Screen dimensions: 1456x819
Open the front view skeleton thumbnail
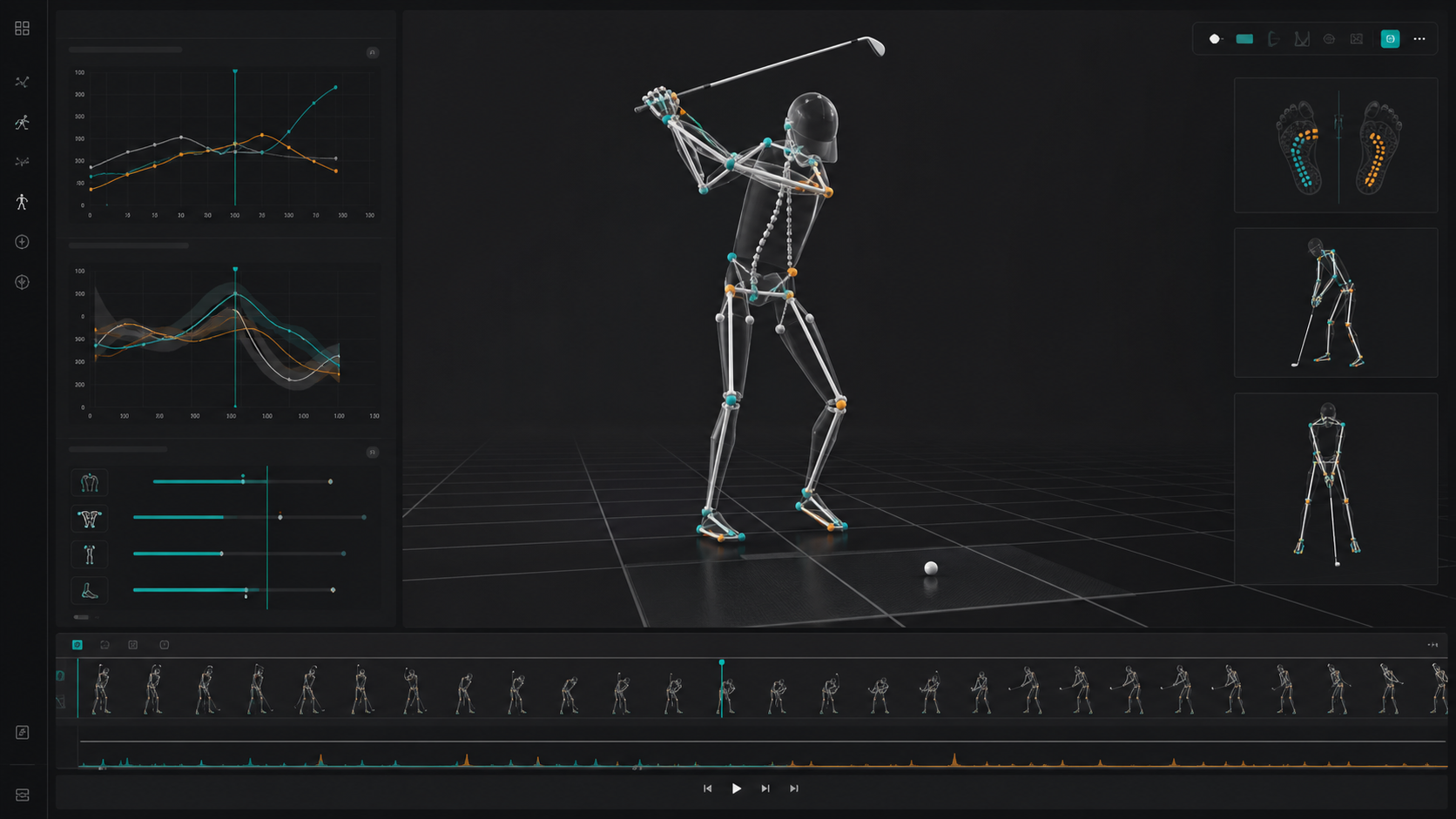click(x=1336, y=488)
